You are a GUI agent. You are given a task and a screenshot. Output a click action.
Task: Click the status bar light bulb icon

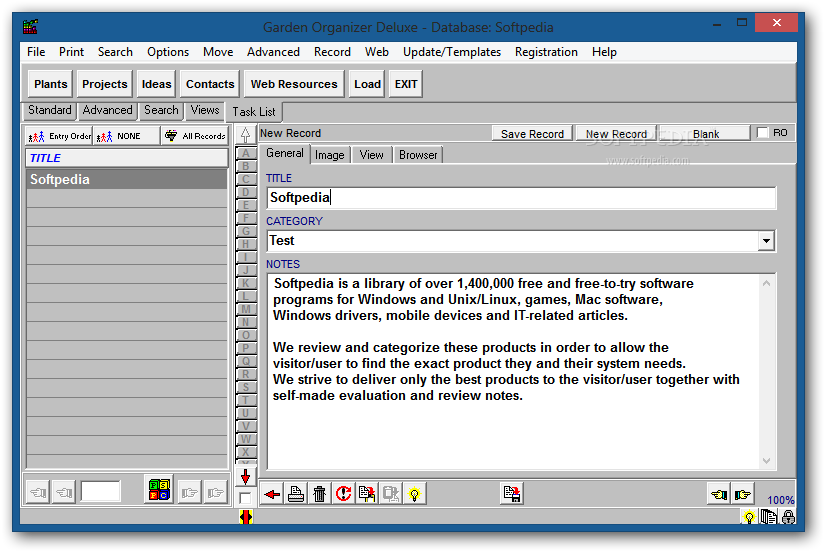coord(749,517)
